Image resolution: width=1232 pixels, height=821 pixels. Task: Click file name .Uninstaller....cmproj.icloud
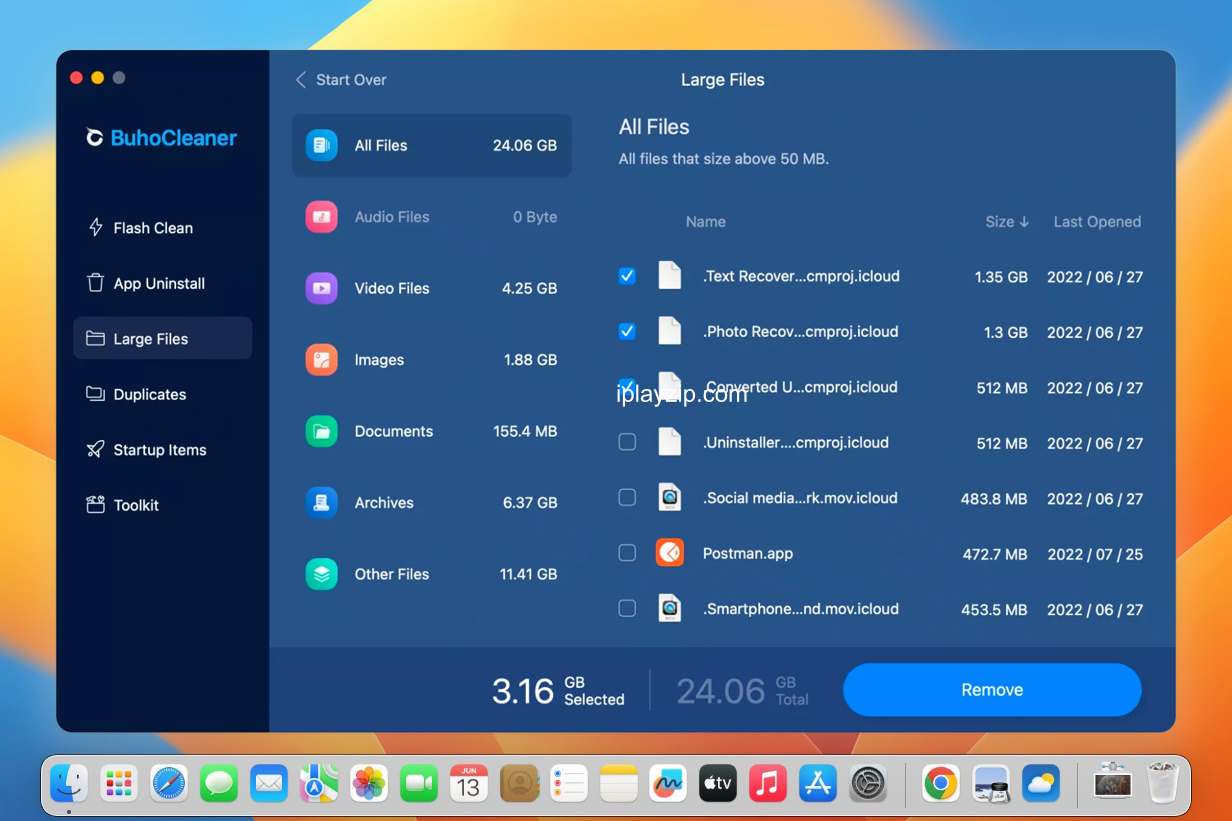pos(796,442)
